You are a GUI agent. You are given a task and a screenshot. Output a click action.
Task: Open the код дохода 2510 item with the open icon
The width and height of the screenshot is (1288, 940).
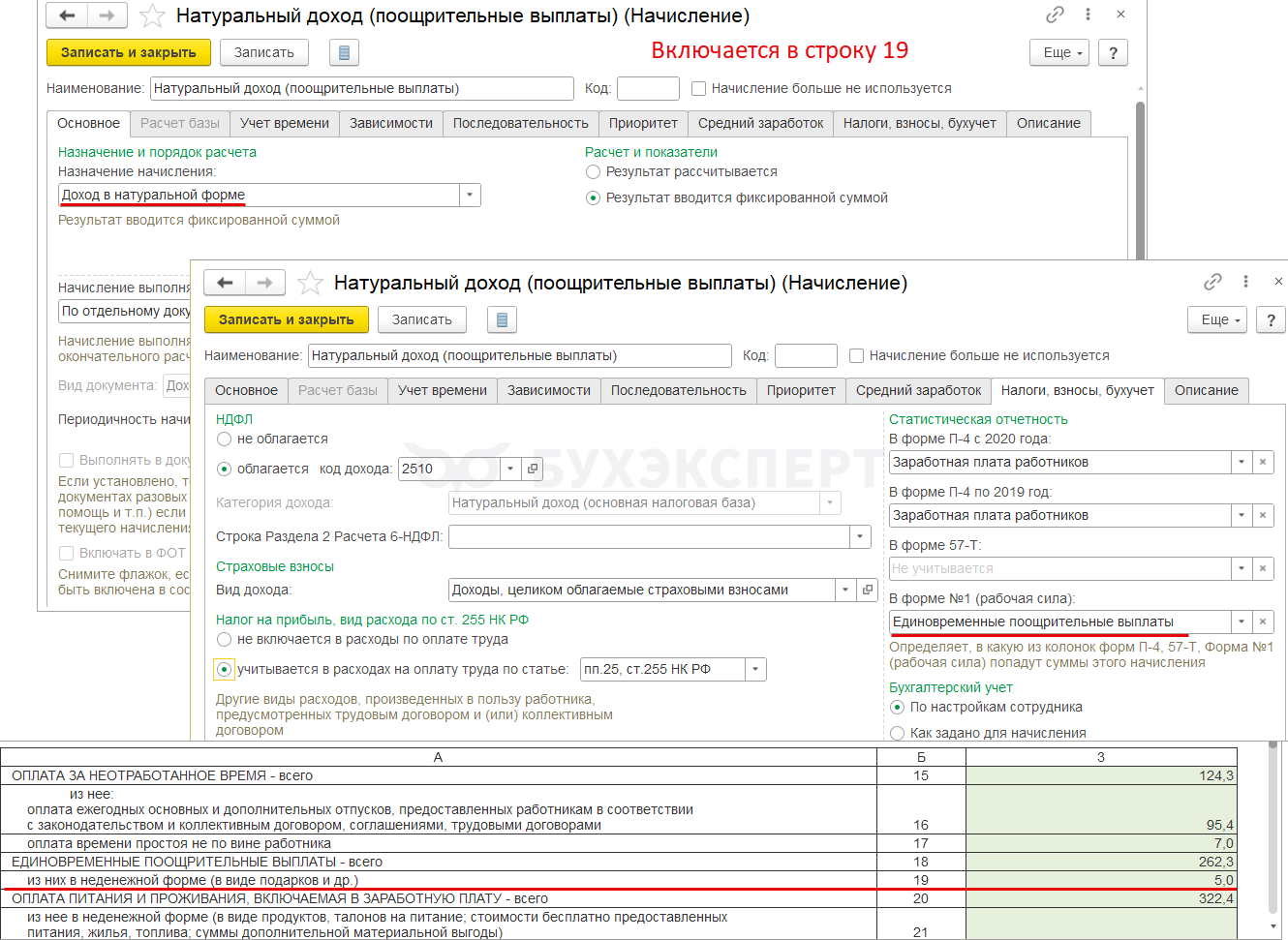pos(532,469)
